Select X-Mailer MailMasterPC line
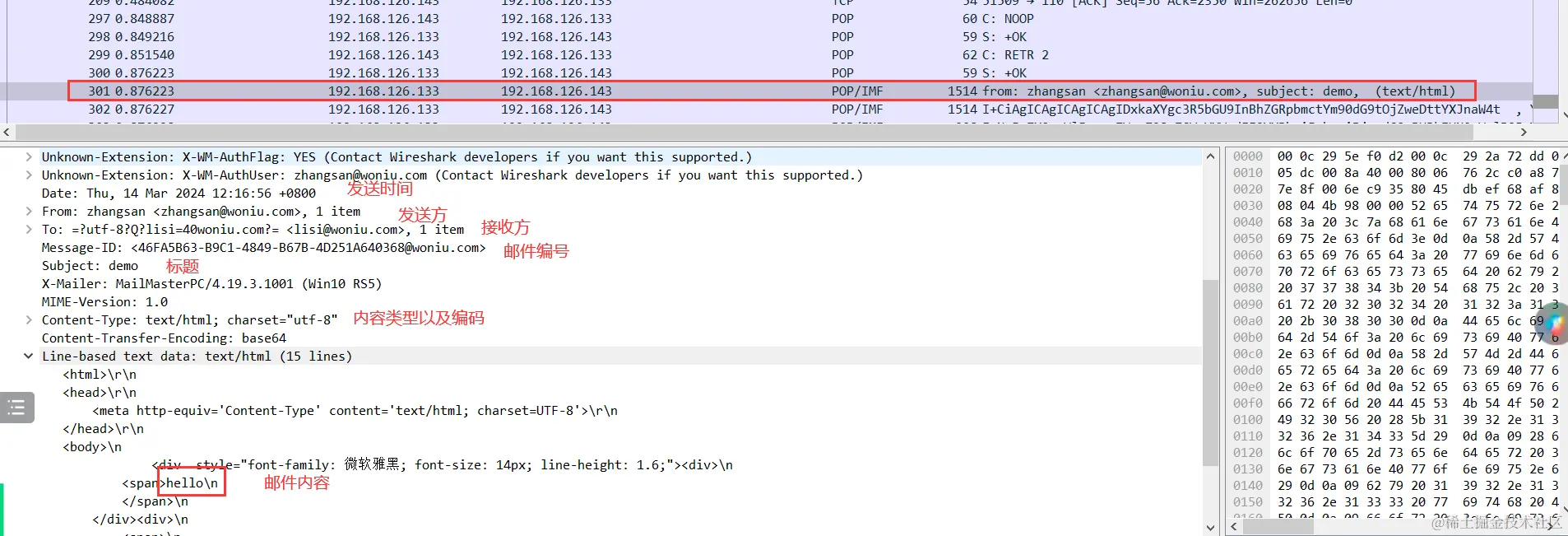 [x=211, y=284]
